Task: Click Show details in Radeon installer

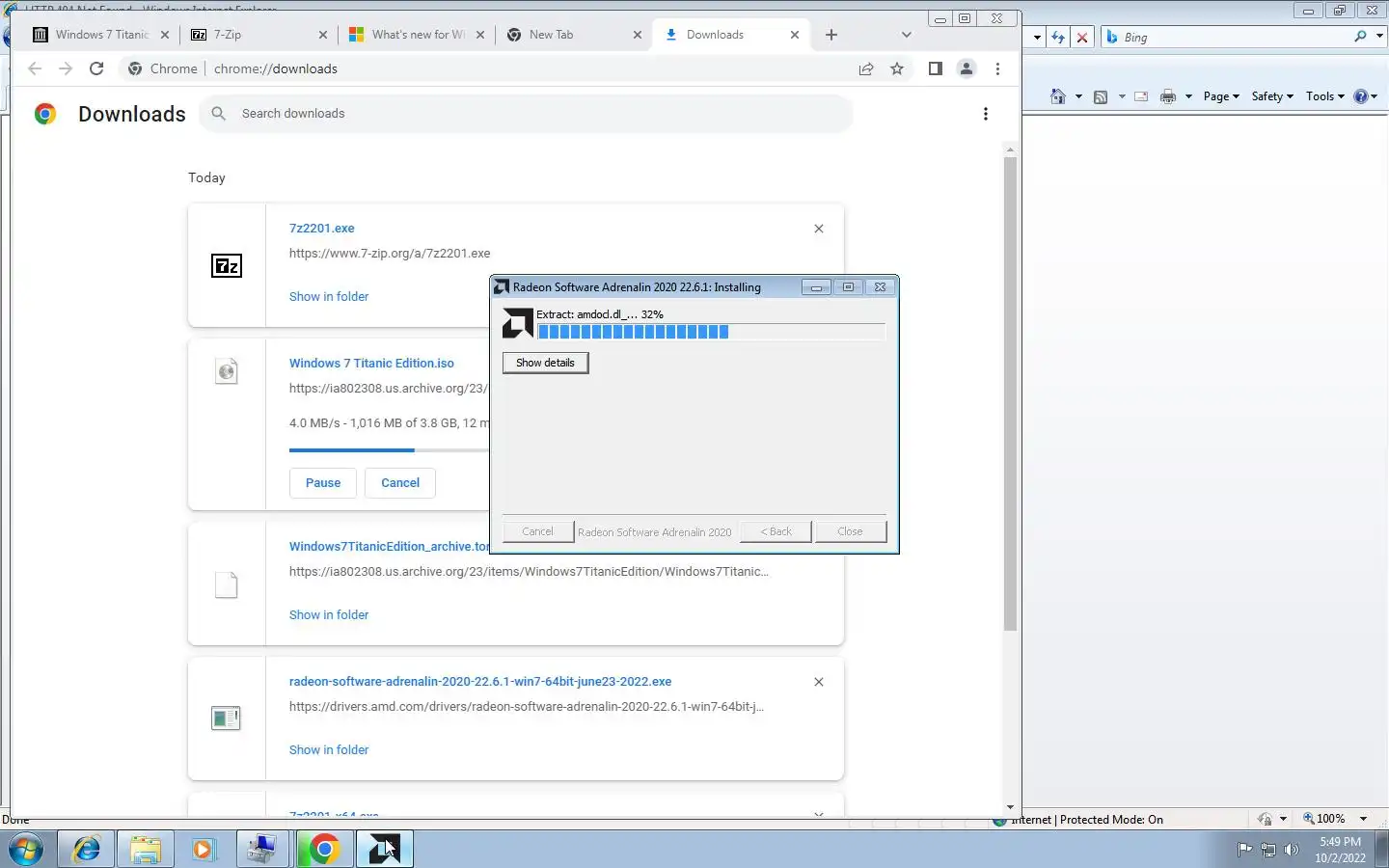Action: [x=545, y=363]
